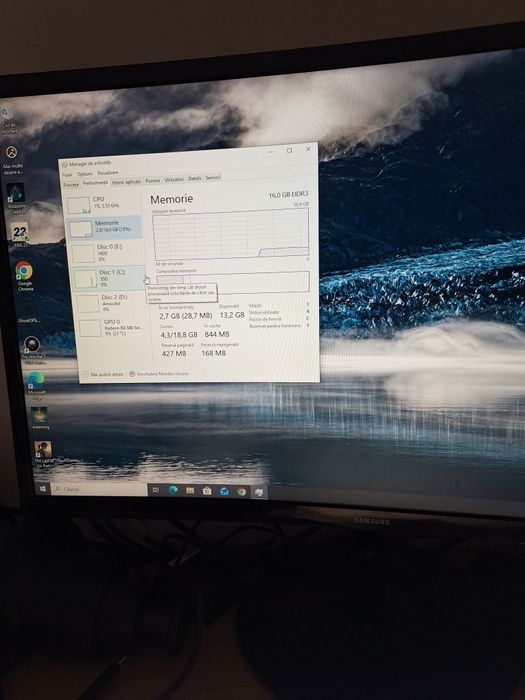Image resolution: width=525 pixels, height=700 pixels.
Task: Switch to the Servicii tab
Action: (x=213, y=178)
